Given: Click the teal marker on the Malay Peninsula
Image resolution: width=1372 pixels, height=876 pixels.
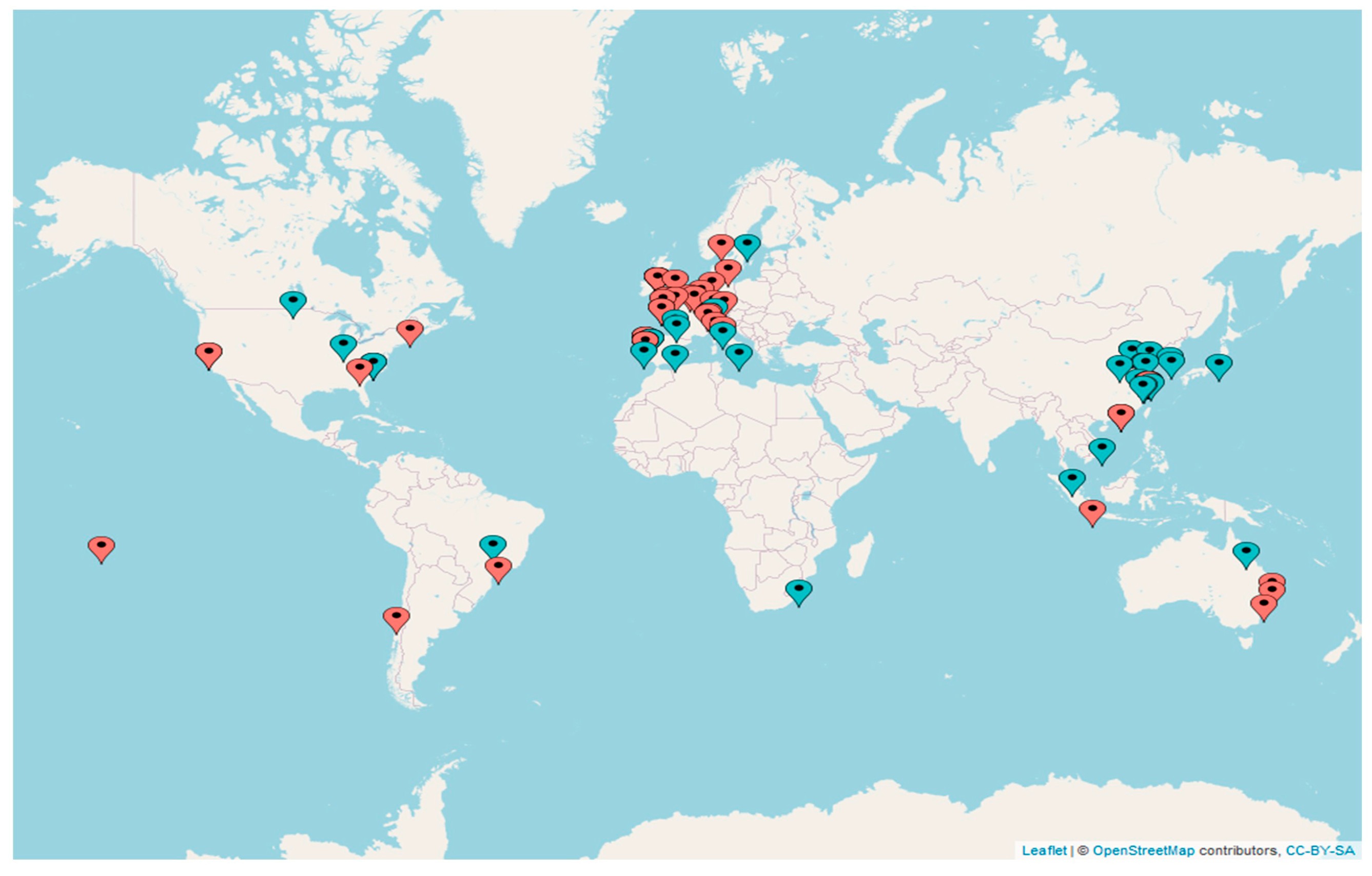Looking at the screenshot, I should (1072, 480).
